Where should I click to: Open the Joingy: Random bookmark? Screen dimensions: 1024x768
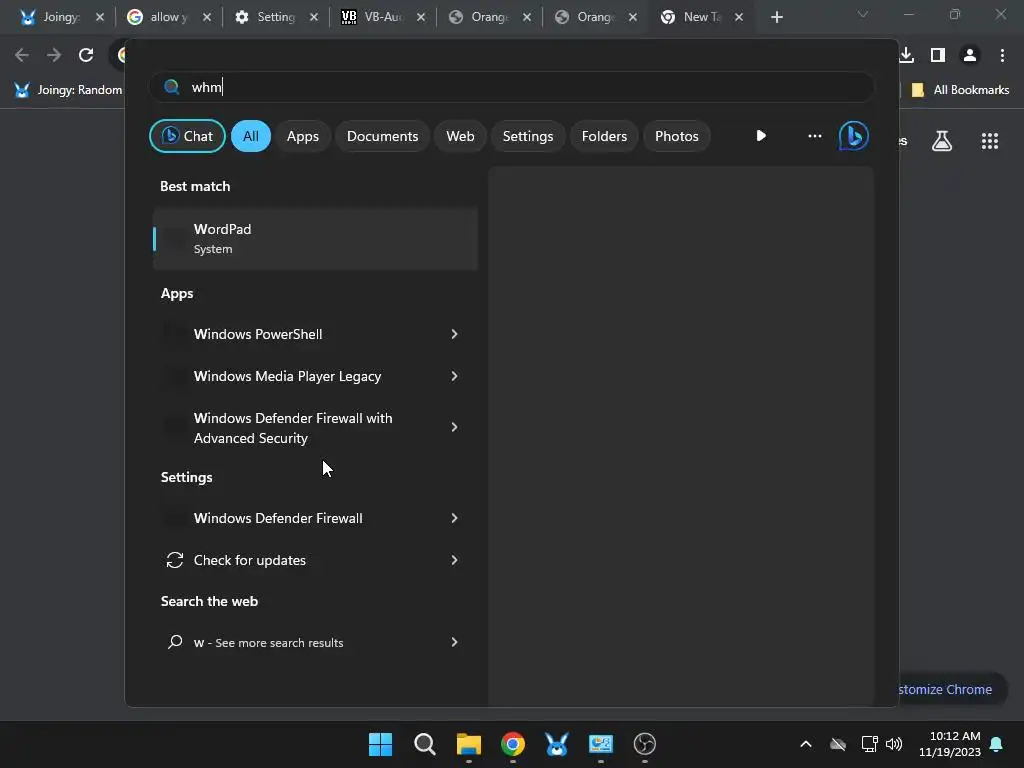point(68,89)
